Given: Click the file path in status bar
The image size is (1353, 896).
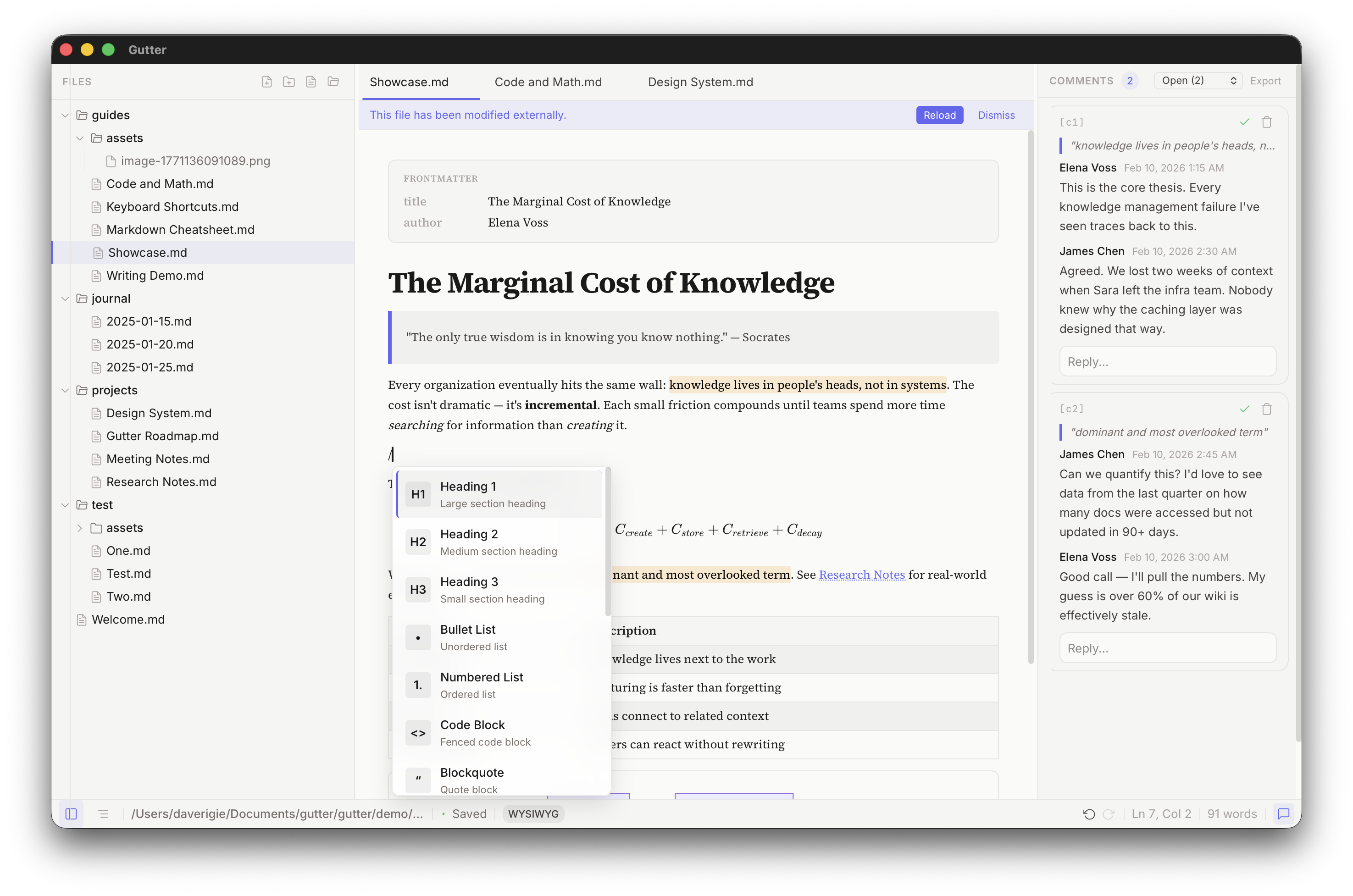Looking at the screenshot, I should click(277, 814).
